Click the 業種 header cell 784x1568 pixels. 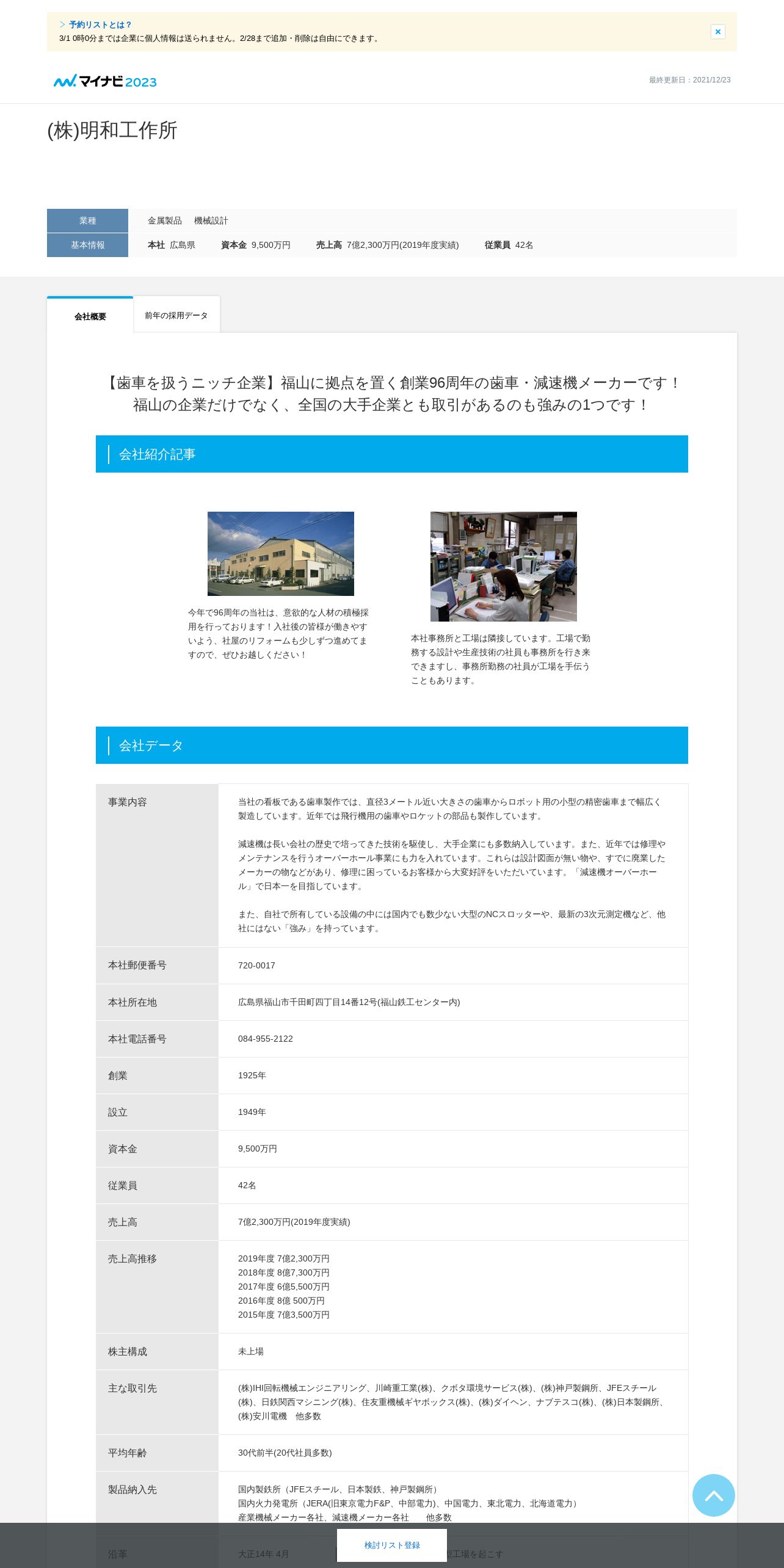87,220
